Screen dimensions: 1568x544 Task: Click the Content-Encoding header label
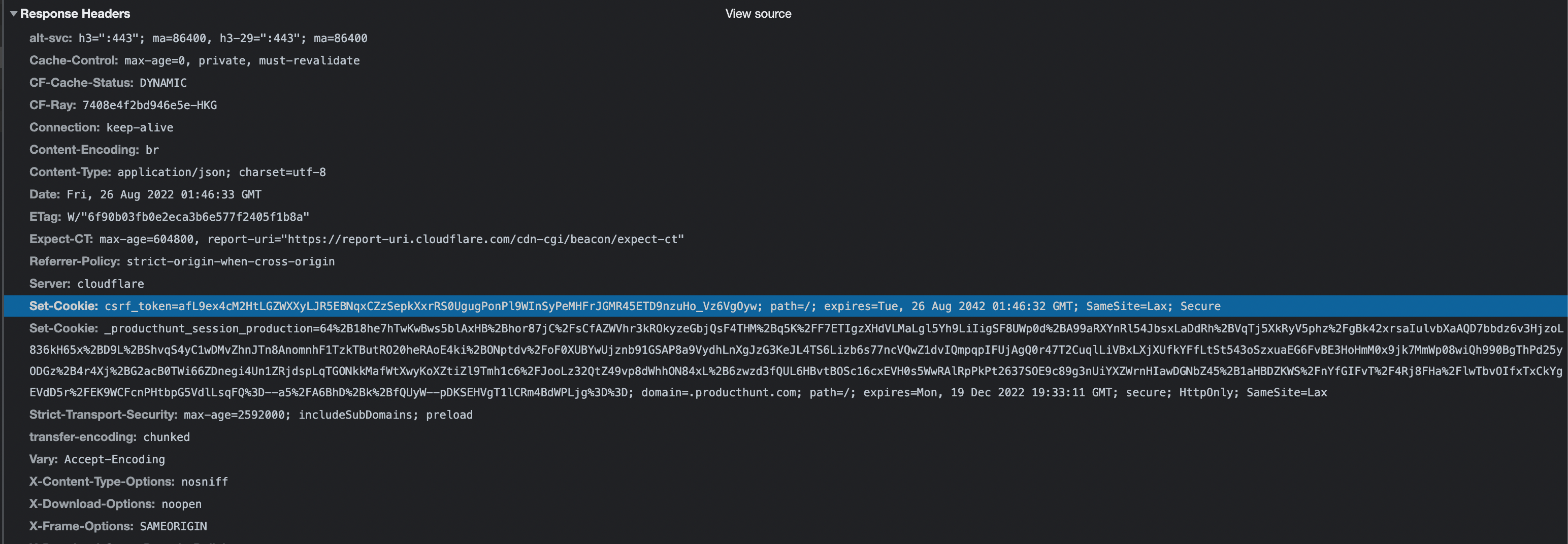click(84, 150)
